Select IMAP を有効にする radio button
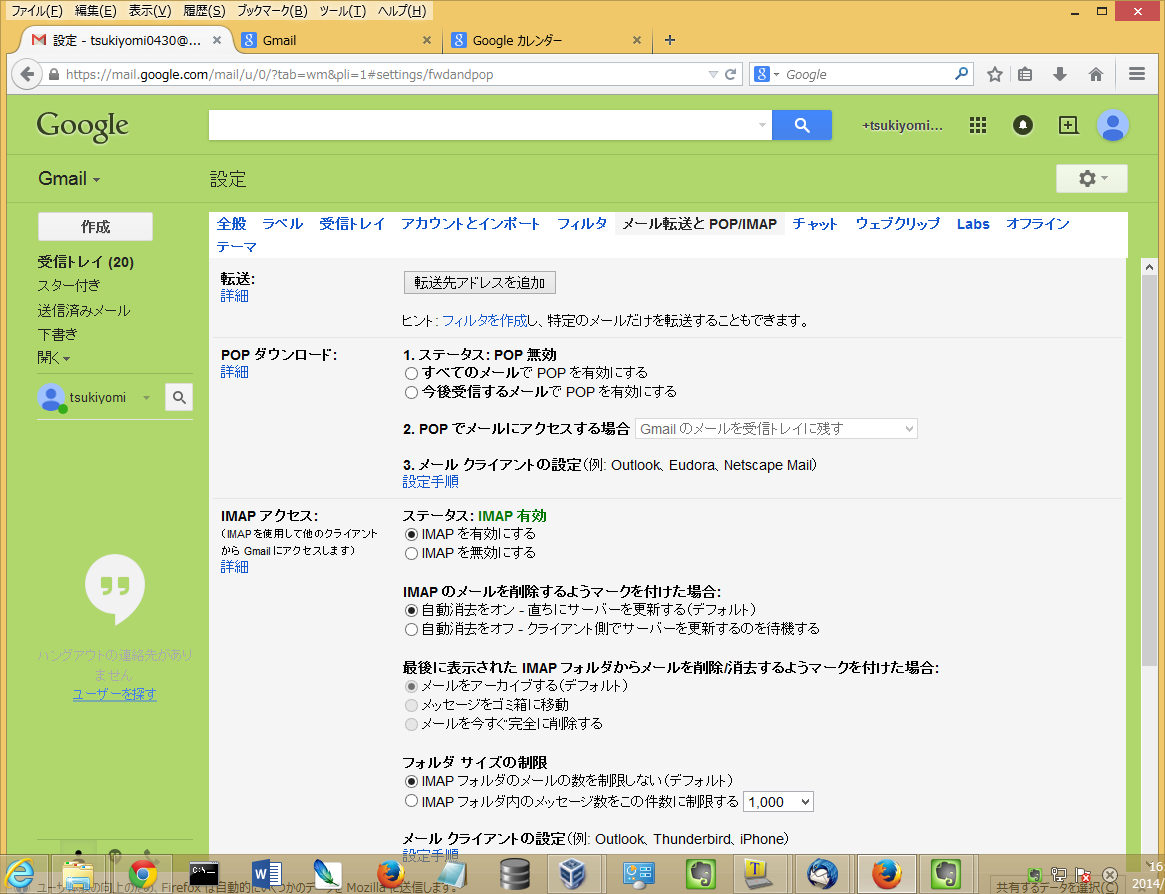 tap(411, 534)
